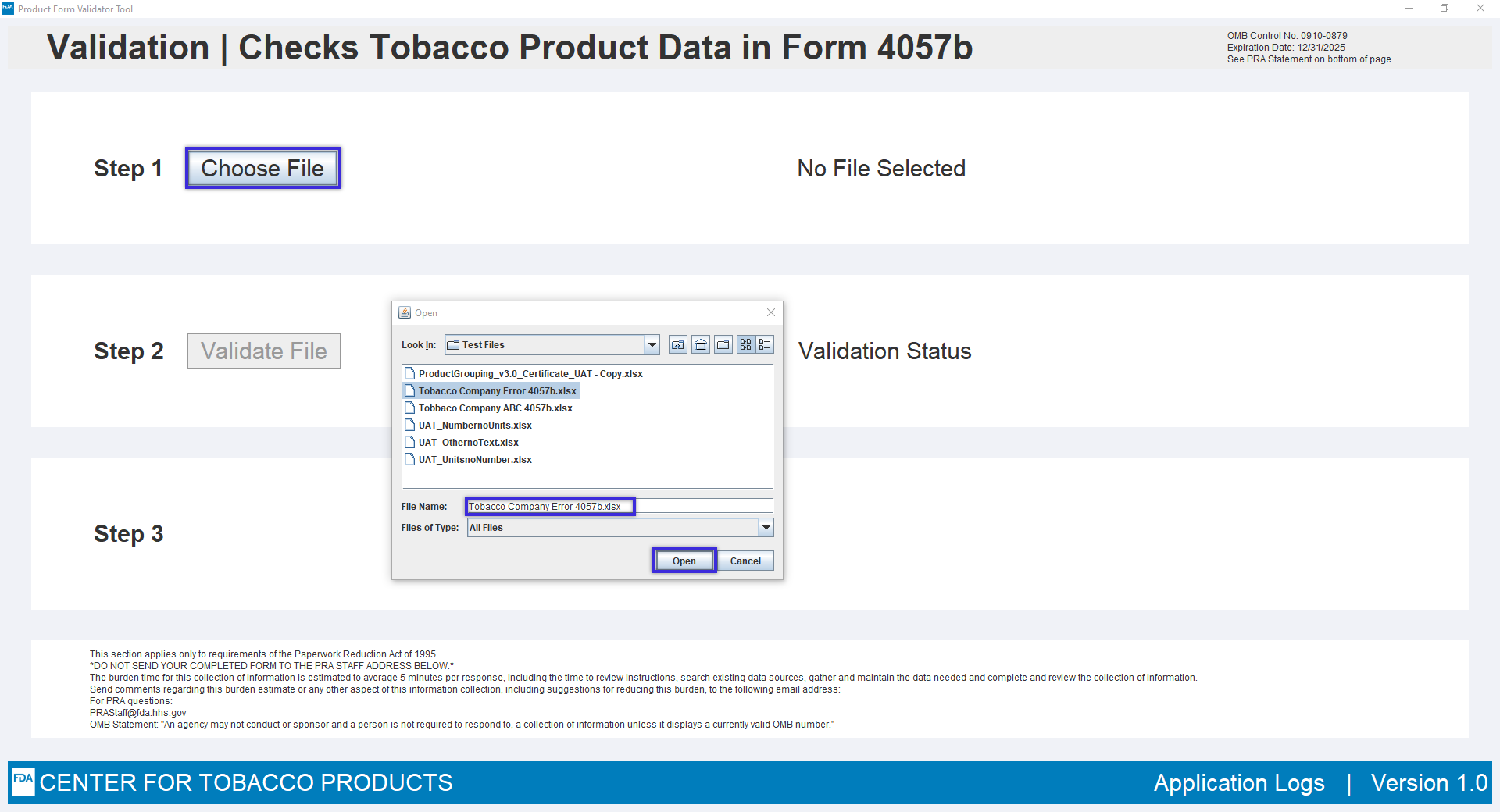Expand the Look In folder dropdown
Screen dimensions: 1500x812
click(652, 345)
